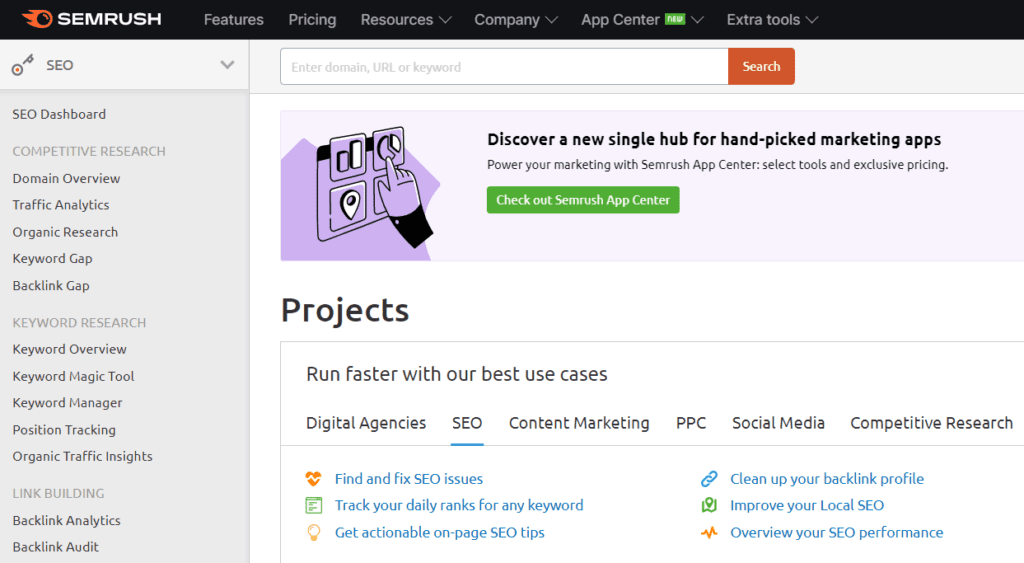The height and width of the screenshot is (563, 1024).
Task: Open Domain Overview in sidebar
Action: tap(66, 178)
